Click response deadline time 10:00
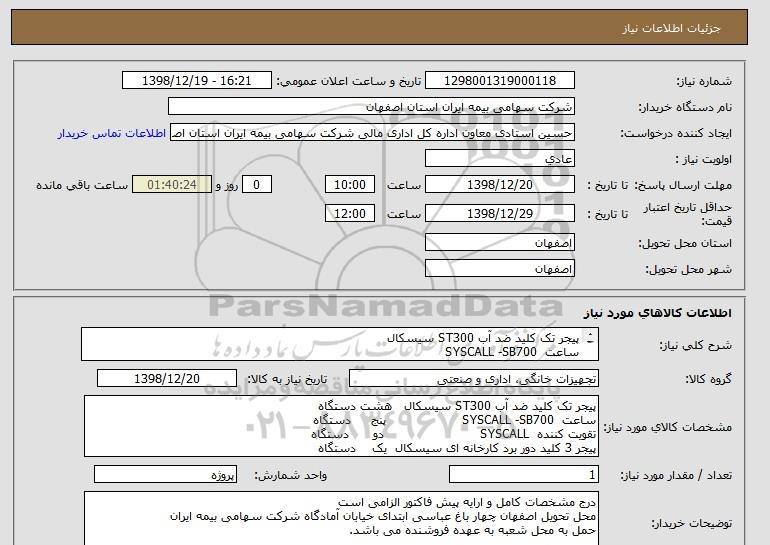This screenshot has width=770, height=545. [x=350, y=185]
